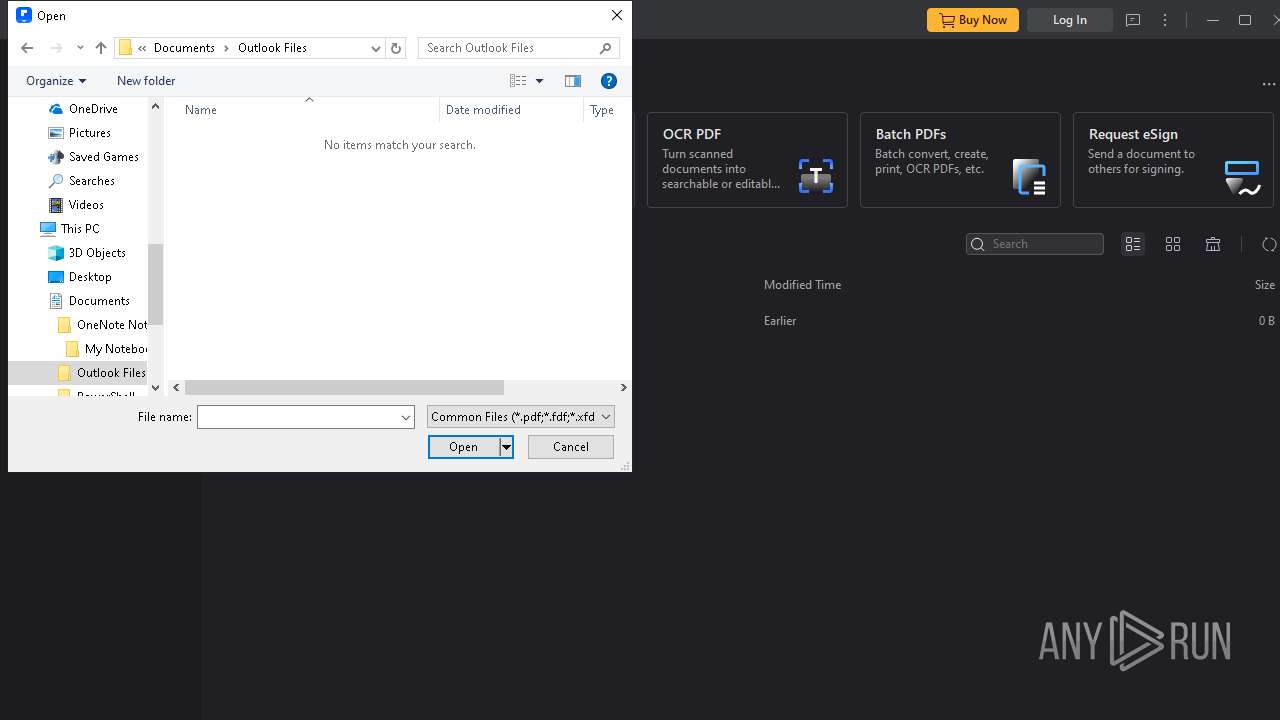Click the horizontal scrollbar in file list

[x=344, y=387]
